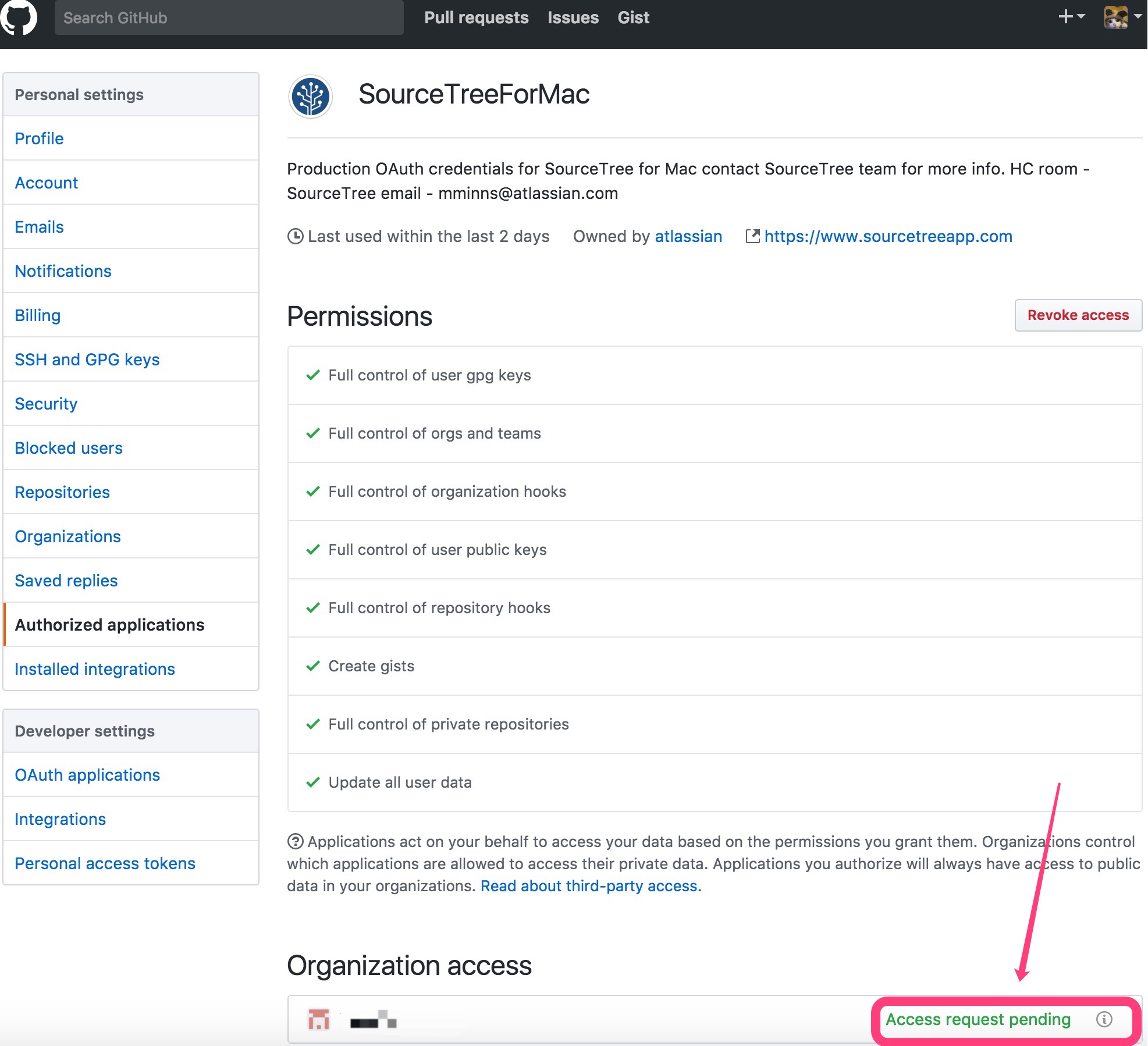Select SSH and GPG keys settings
1148x1046 pixels.
(x=87, y=359)
